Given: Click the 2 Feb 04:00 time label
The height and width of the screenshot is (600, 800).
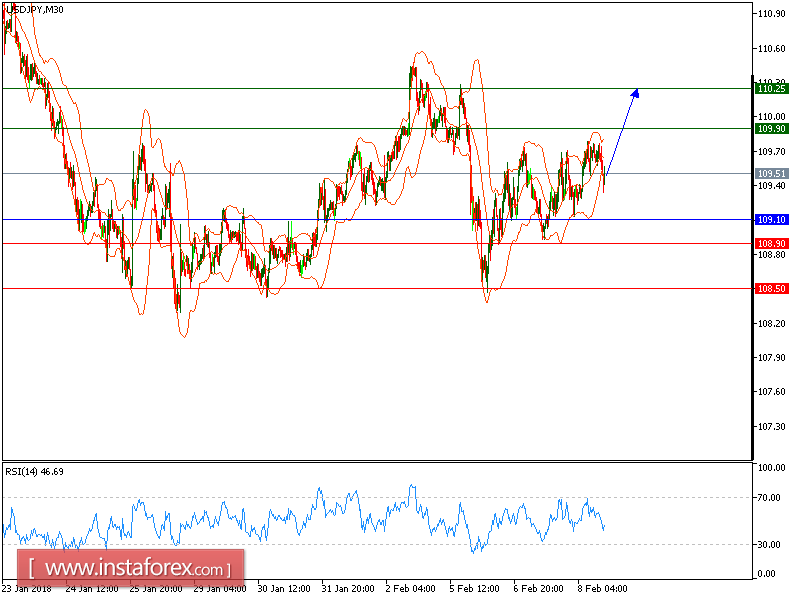Looking at the screenshot, I should click(x=411, y=588).
